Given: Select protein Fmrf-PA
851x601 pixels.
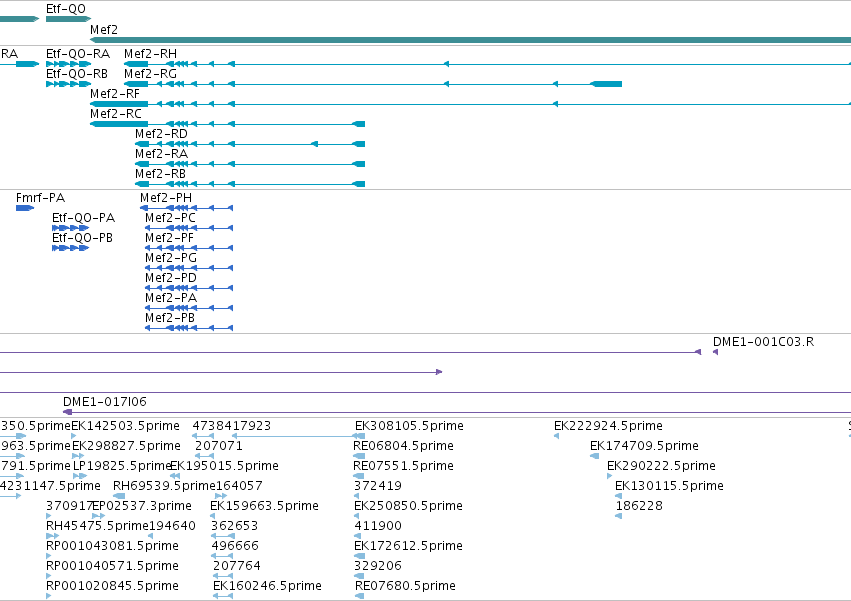Looking at the screenshot, I should click(x=25, y=208).
